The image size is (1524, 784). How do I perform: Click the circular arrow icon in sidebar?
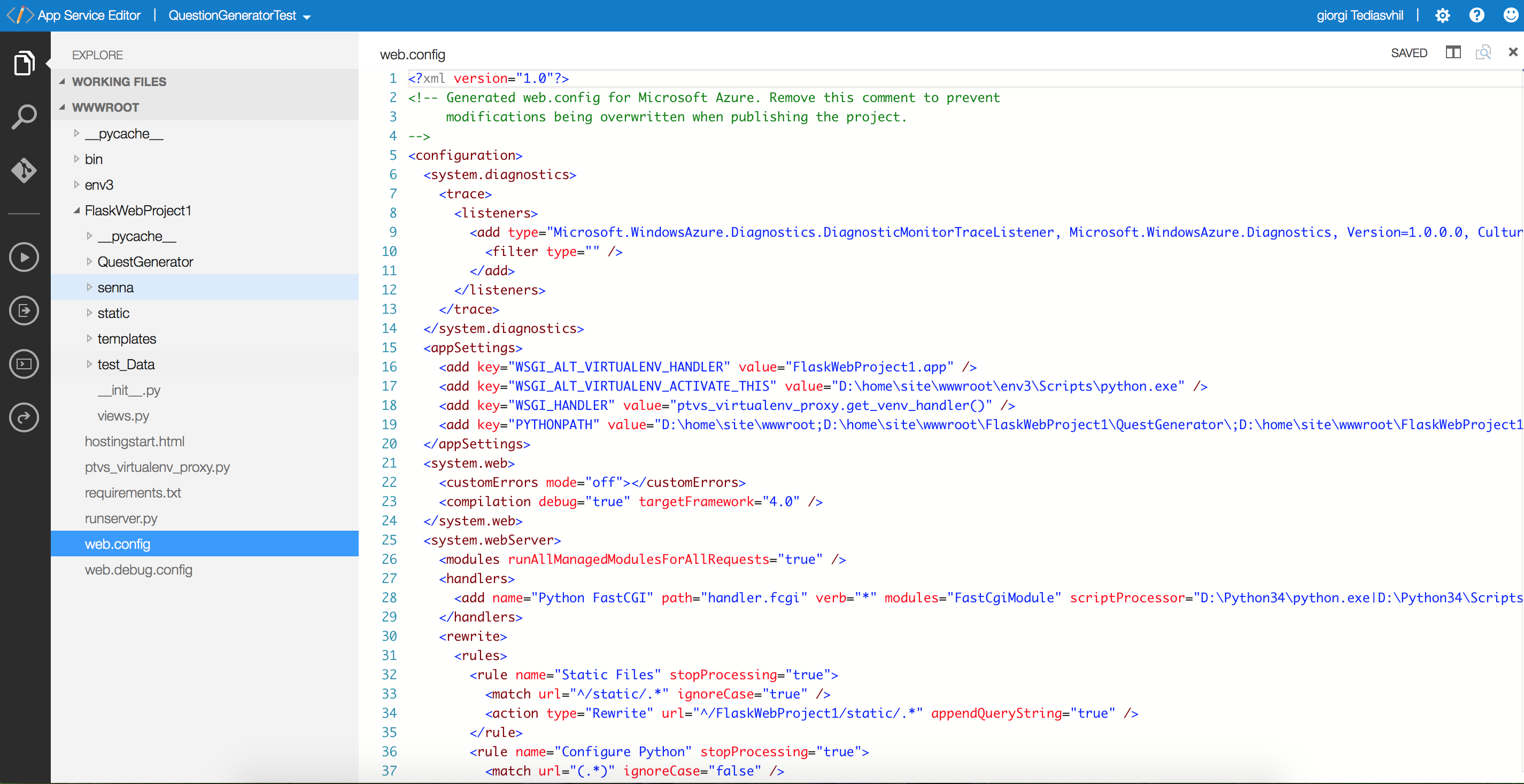coord(24,417)
